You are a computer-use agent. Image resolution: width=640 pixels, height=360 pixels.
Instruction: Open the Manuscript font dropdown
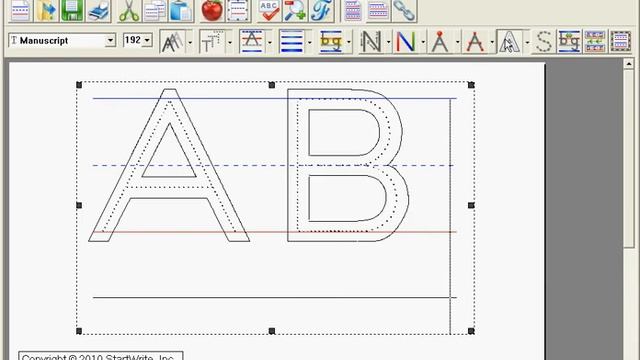(110, 40)
